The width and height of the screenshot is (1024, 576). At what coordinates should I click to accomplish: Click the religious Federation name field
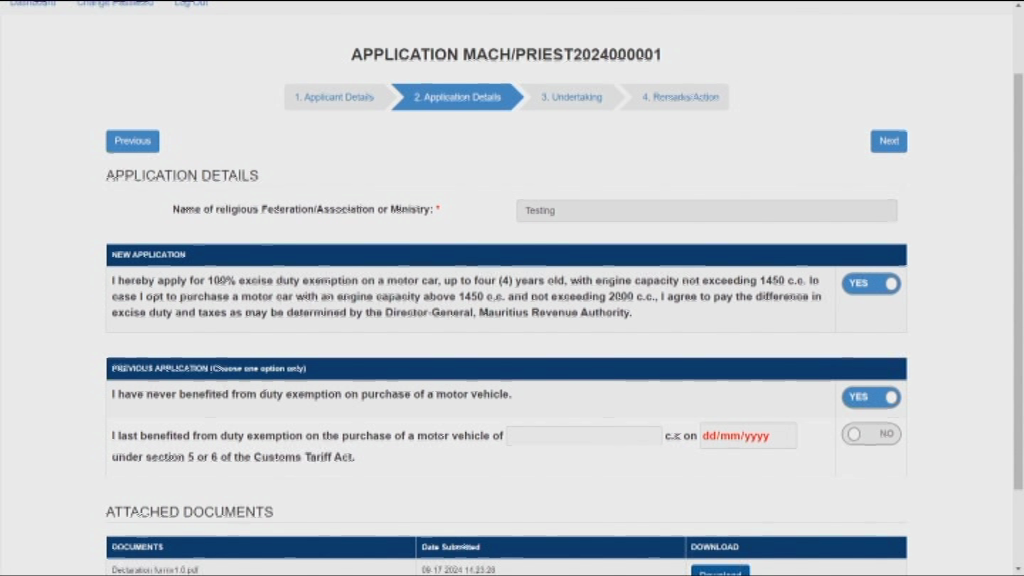(706, 211)
